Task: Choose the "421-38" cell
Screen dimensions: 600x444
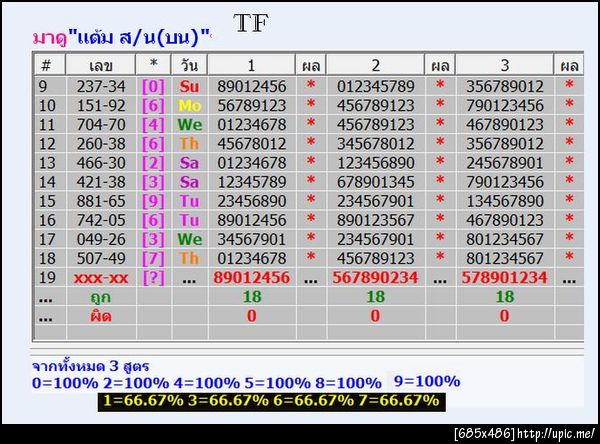Action: 101,182
